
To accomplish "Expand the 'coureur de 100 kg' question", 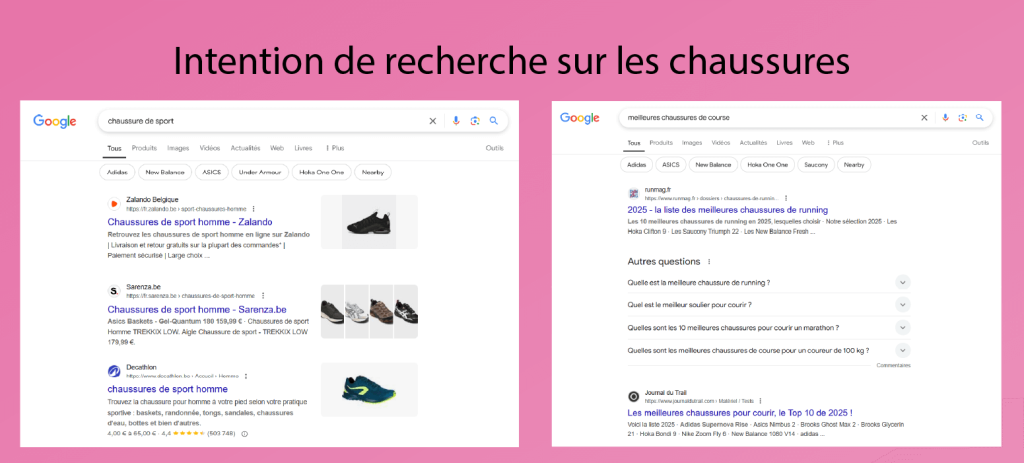I will (x=903, y=350).
